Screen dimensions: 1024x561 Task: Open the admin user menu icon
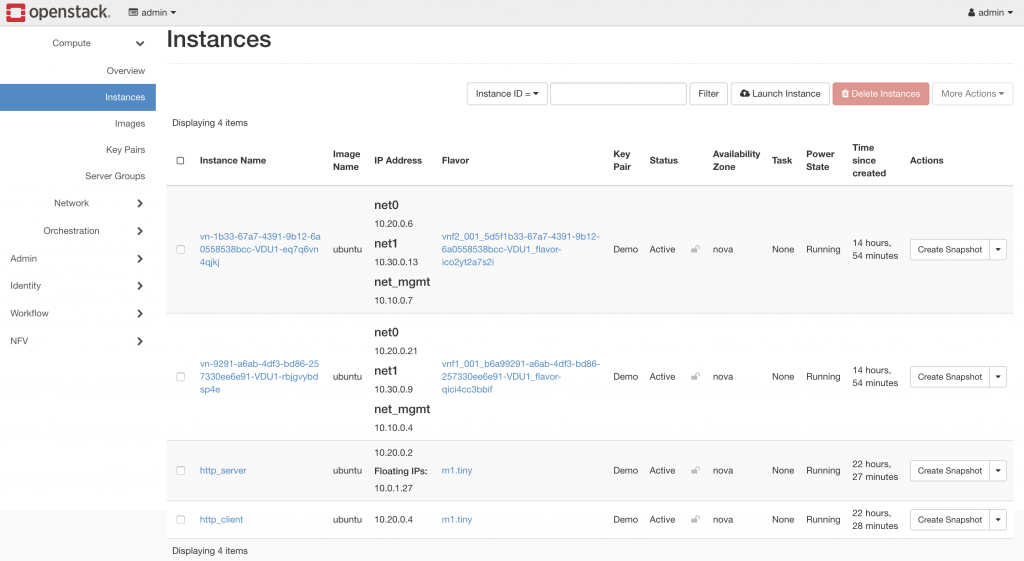point(970,13)
